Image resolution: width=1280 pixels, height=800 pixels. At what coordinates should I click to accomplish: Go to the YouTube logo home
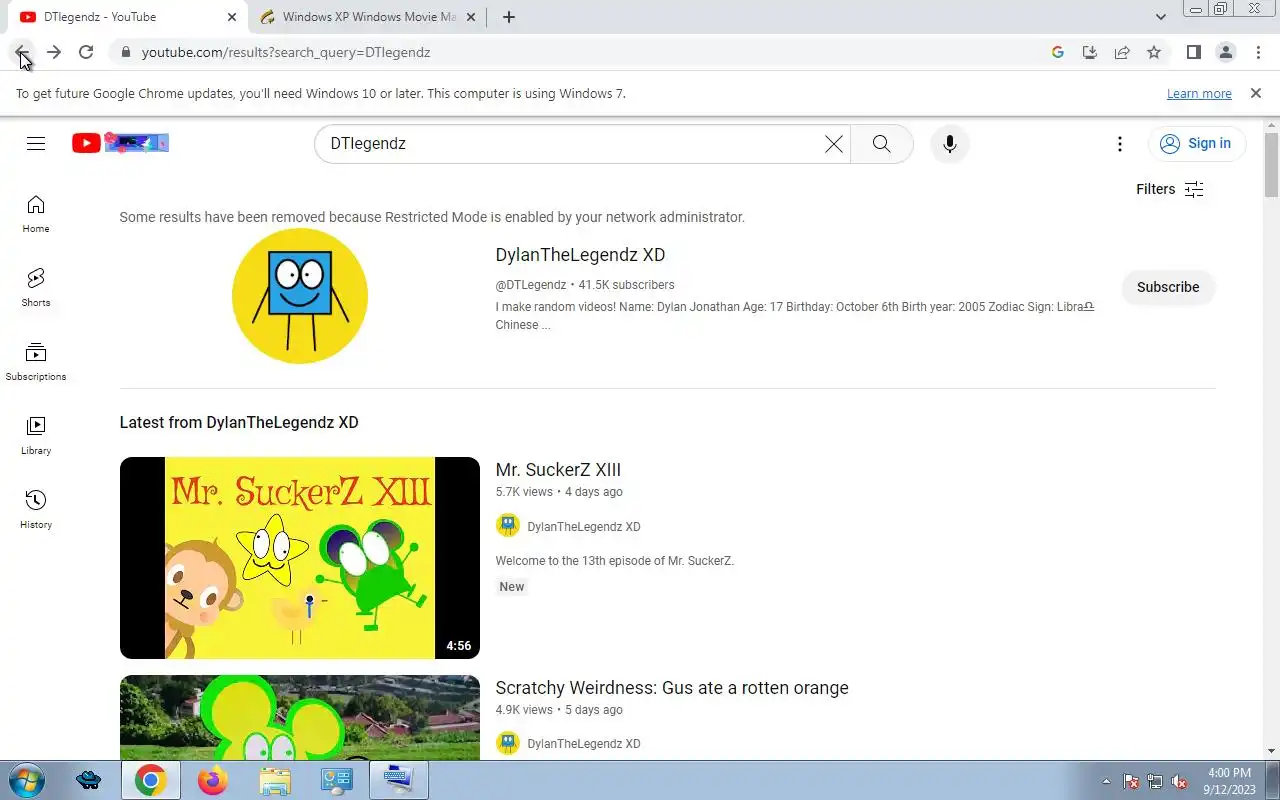[x=120, y=144]
